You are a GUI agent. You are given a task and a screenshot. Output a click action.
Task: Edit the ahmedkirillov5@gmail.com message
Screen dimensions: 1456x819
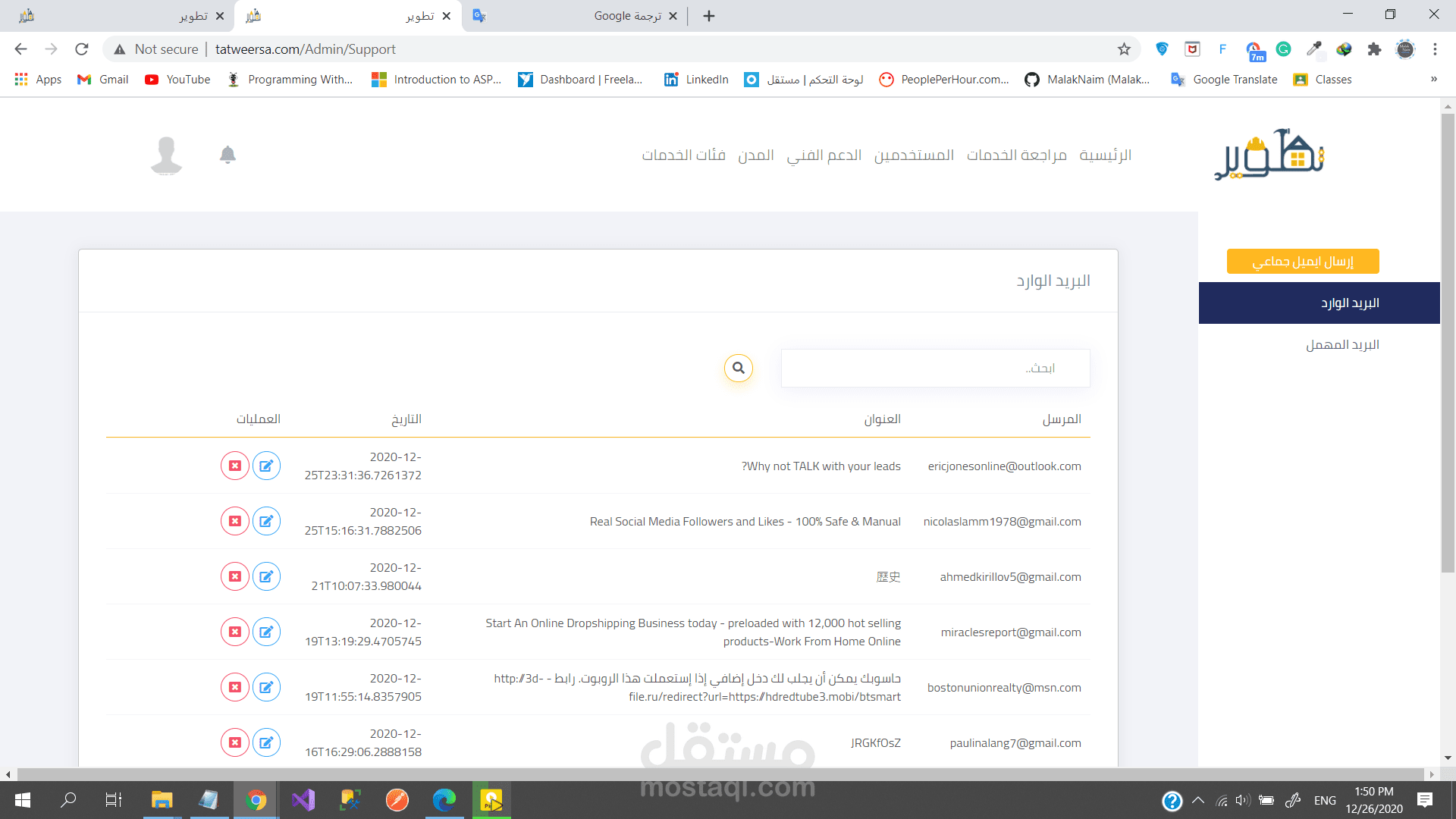[266, 576]
